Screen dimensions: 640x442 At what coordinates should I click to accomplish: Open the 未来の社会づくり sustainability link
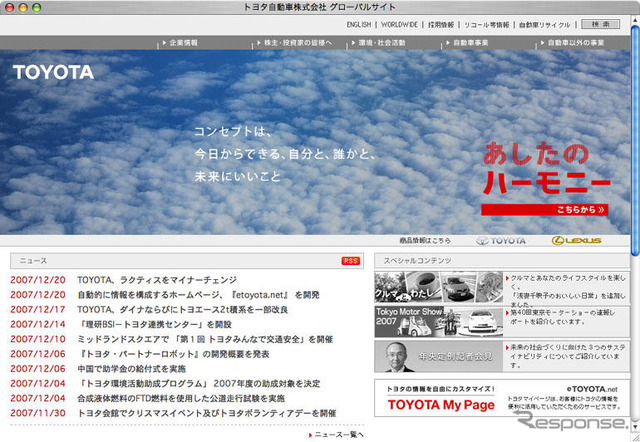coord(567,356)
